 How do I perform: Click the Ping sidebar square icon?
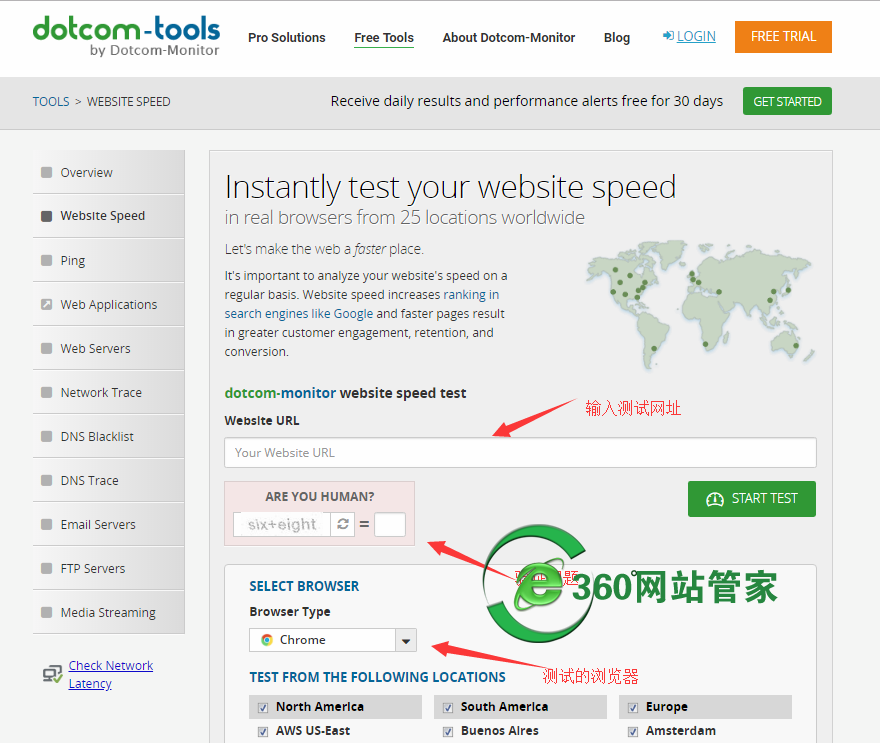point(47,260)
